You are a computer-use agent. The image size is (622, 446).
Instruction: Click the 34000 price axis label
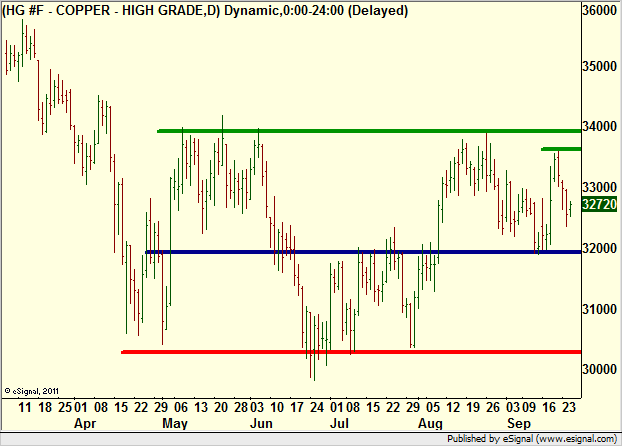[x=599, y=127]
